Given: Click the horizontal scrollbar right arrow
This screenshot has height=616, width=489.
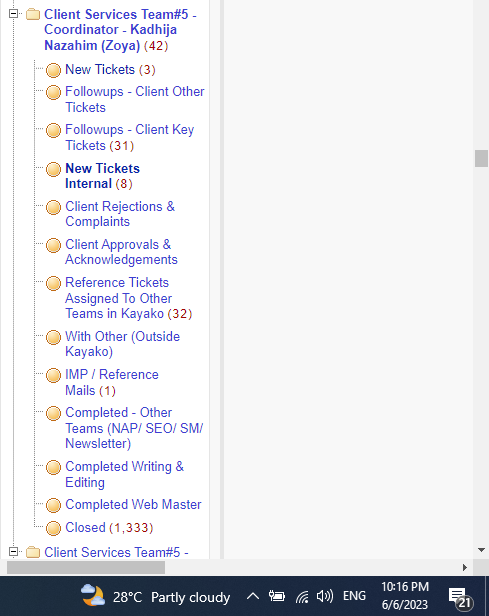Looking at the screenshot, I should point(465,567).
